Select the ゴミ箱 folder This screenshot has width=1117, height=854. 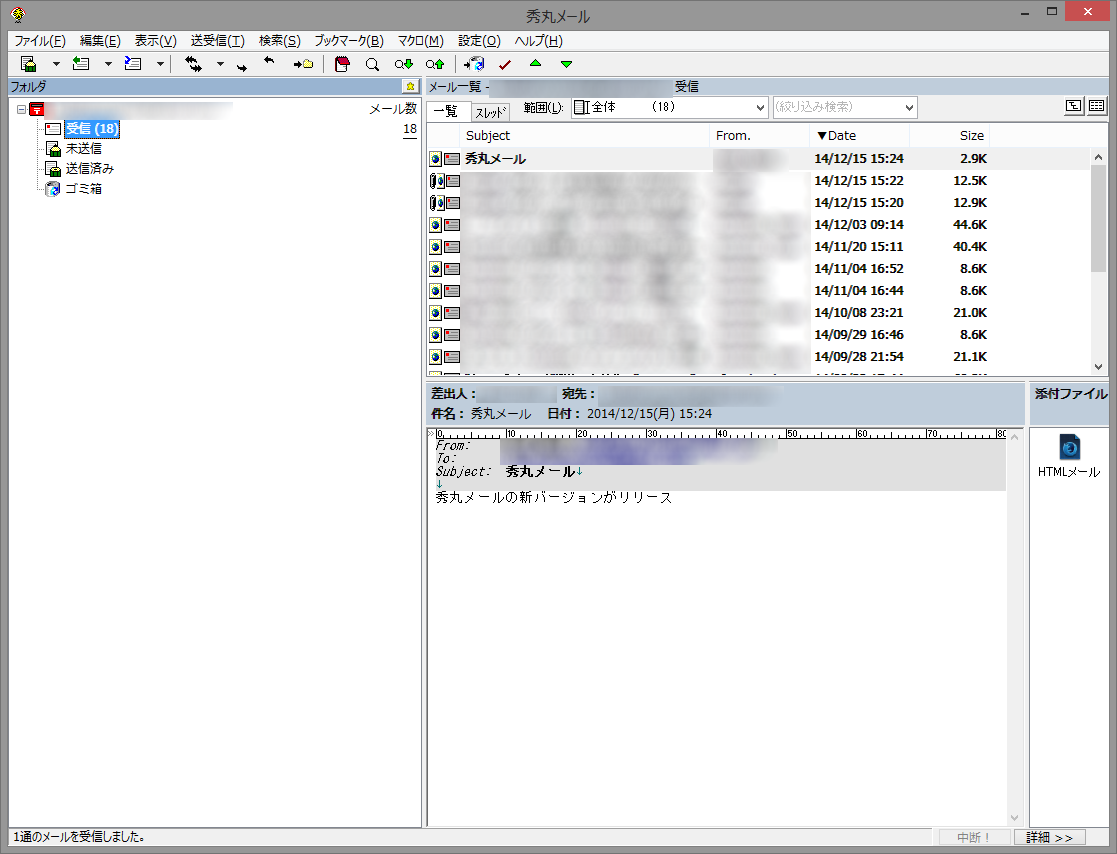pyautogui.click(x=83, y=189)
